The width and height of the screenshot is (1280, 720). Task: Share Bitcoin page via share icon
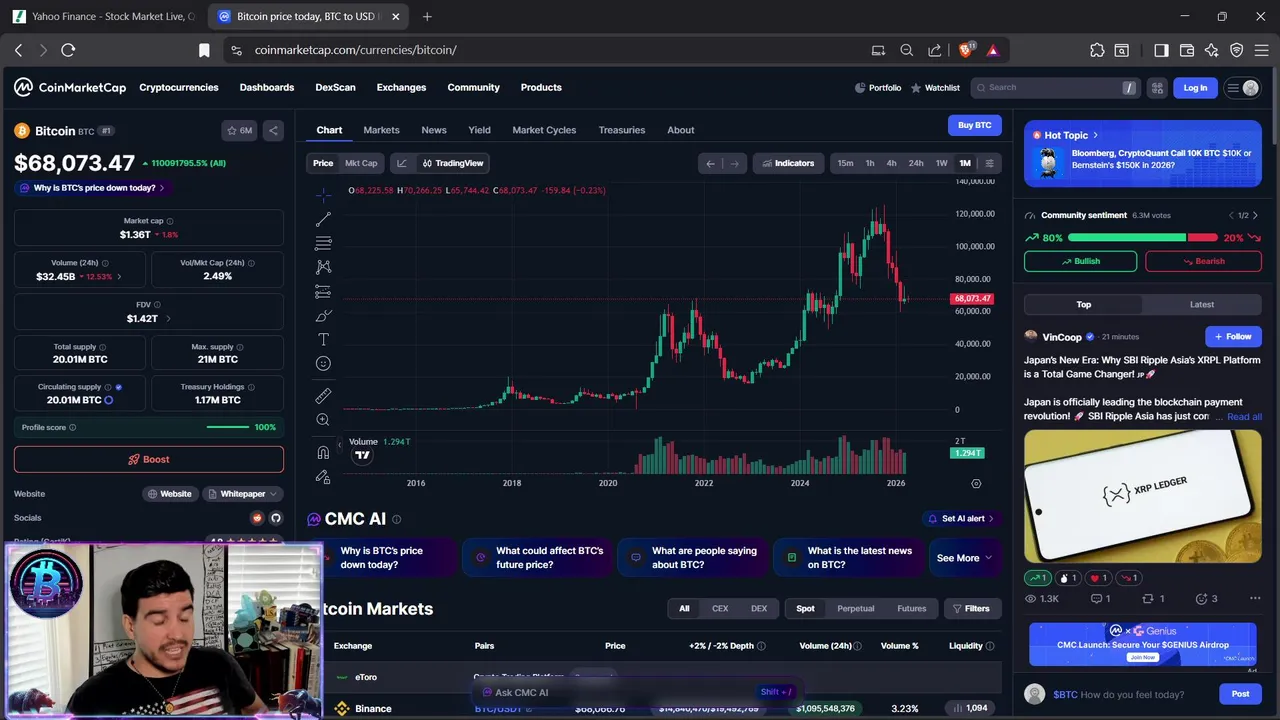point(273,130)
